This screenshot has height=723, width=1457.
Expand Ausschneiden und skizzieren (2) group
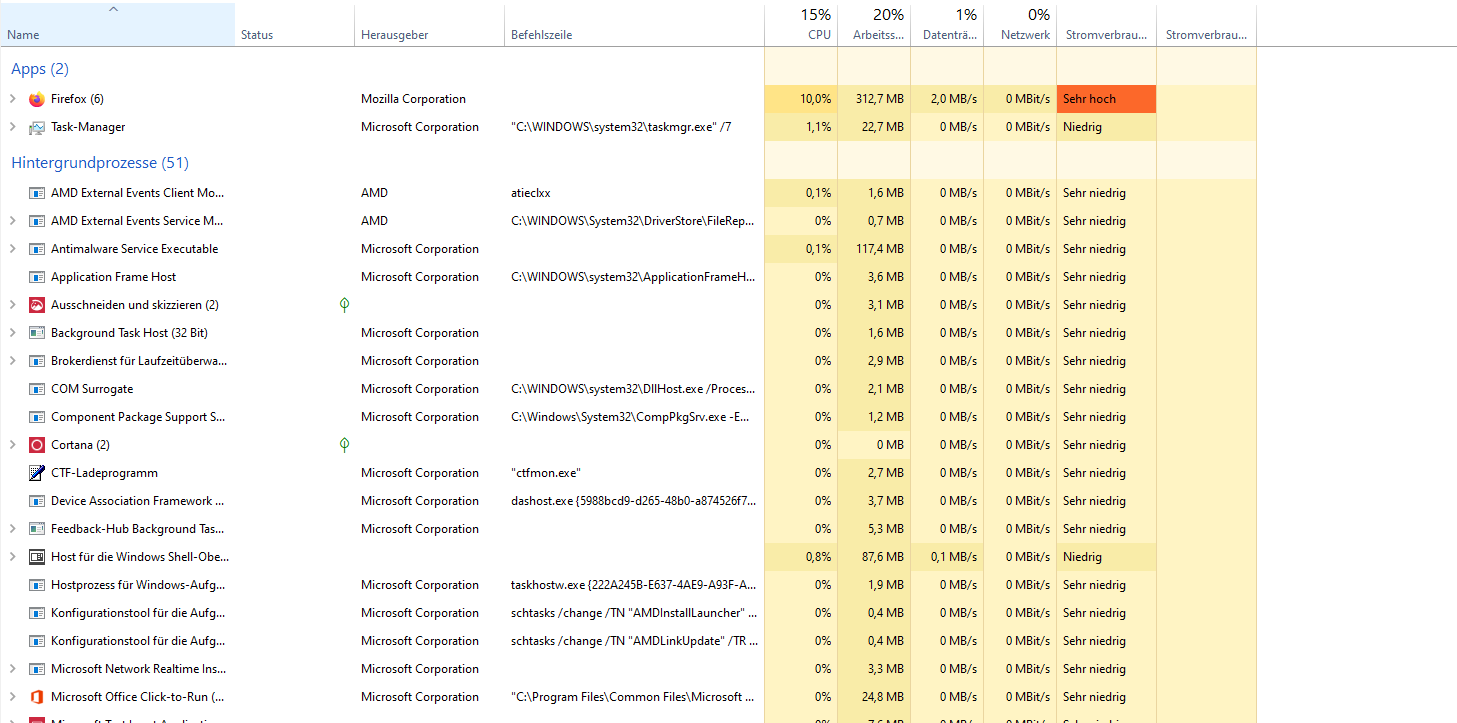coord(13,305)
